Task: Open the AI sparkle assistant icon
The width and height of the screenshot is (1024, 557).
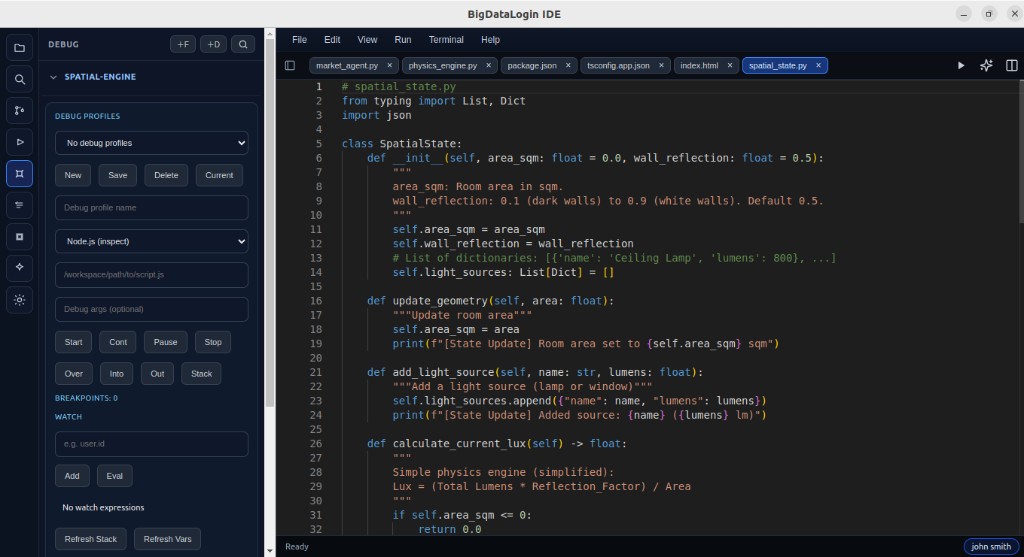Action: point(986,65)
